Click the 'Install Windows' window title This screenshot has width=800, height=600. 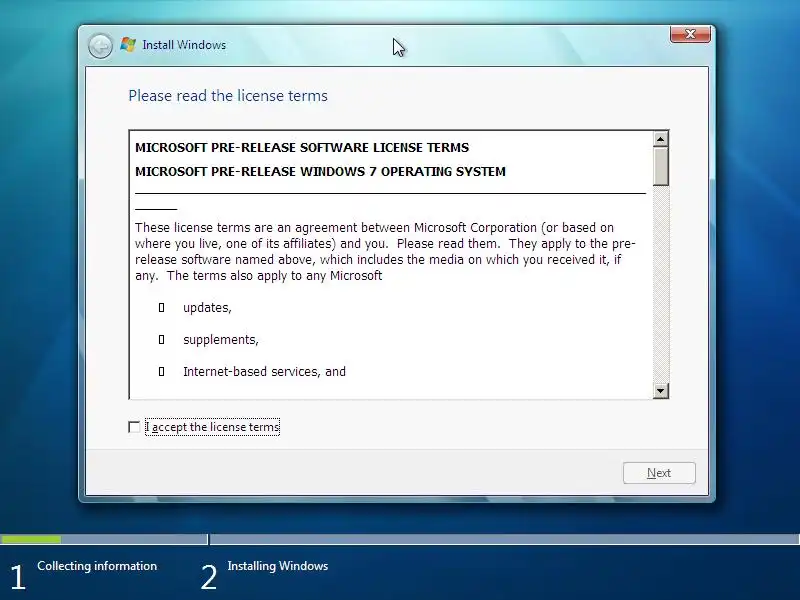point(184,45)
